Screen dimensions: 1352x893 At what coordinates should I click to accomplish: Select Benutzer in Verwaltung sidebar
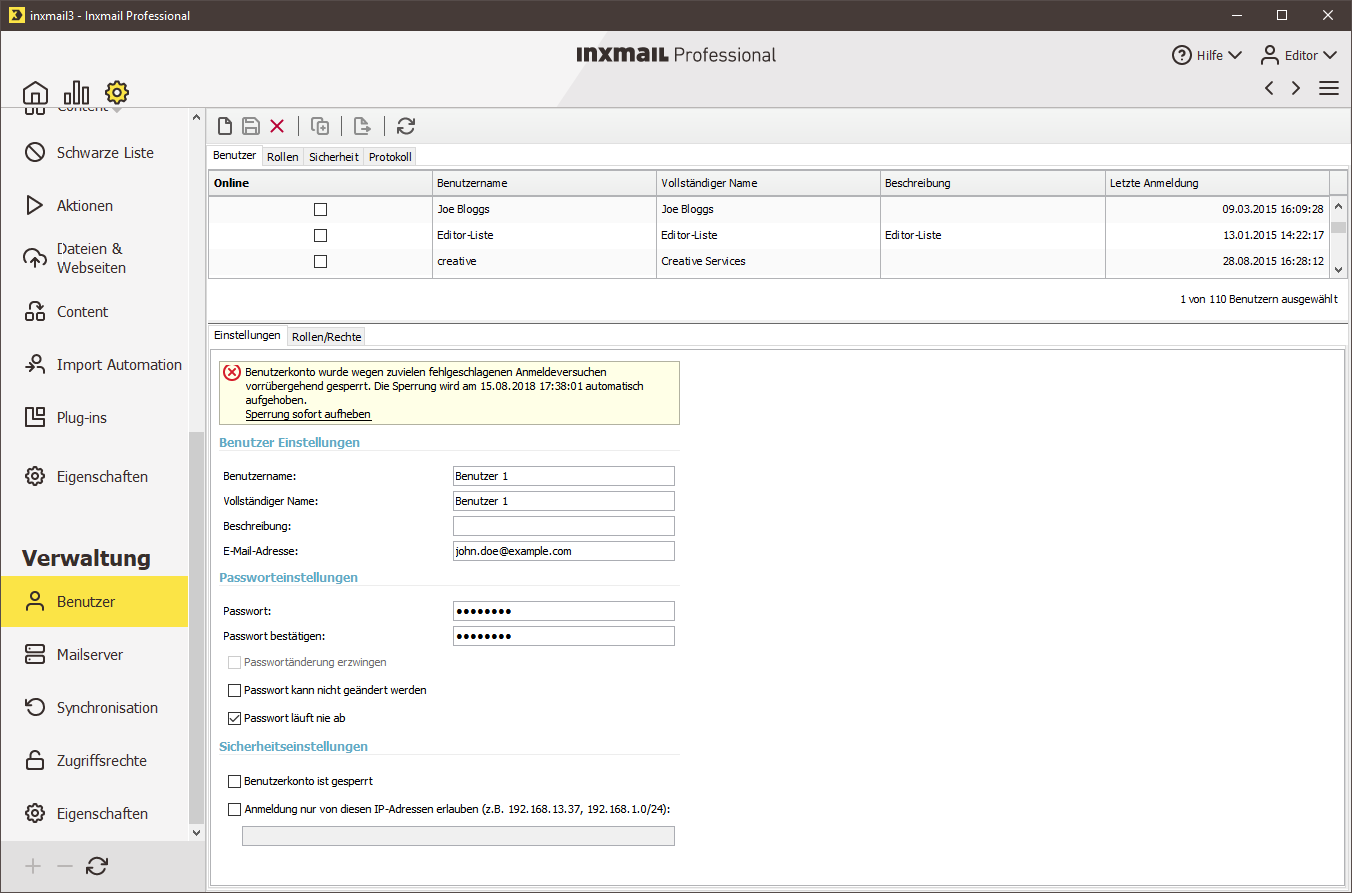pyautogui.click(x=94, y=602)
